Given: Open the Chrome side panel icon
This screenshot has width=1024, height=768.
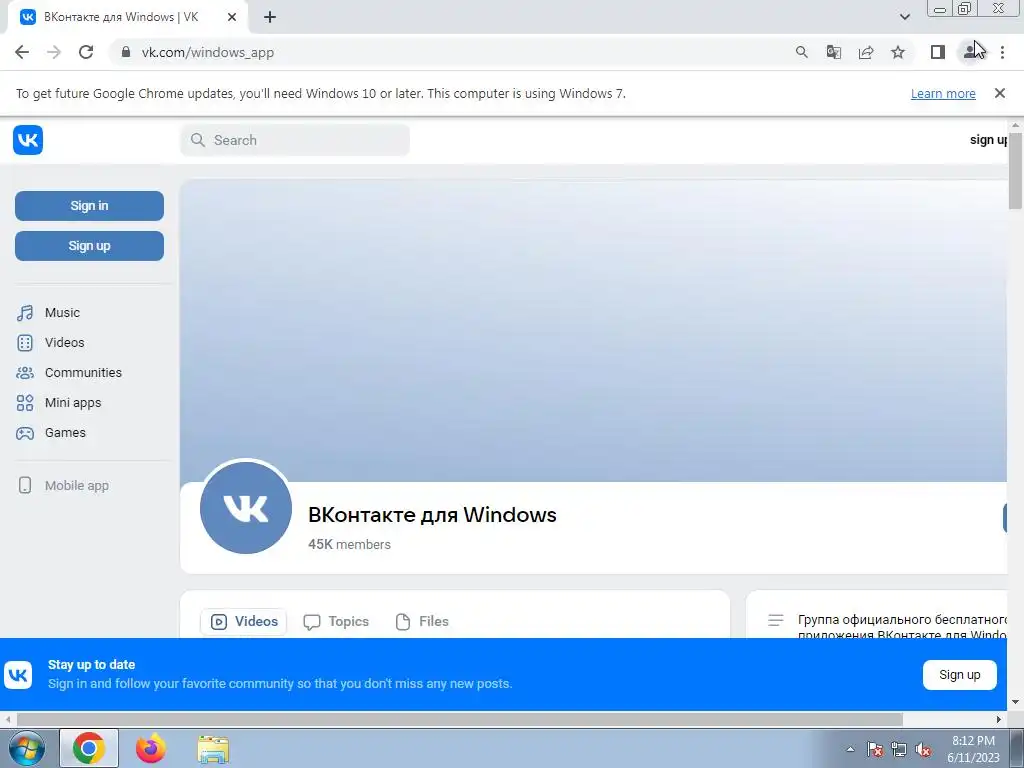Looking at the screenshot, I should click(938, 52).
